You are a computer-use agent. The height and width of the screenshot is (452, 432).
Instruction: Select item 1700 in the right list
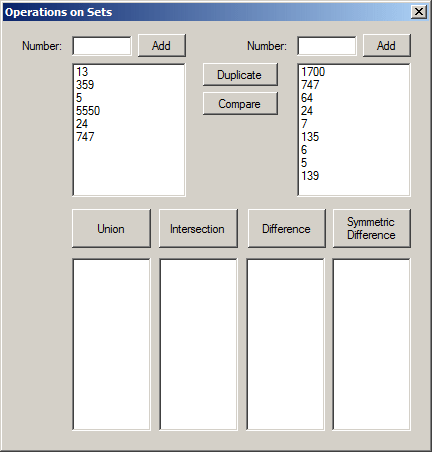click(x=313, y=72)
